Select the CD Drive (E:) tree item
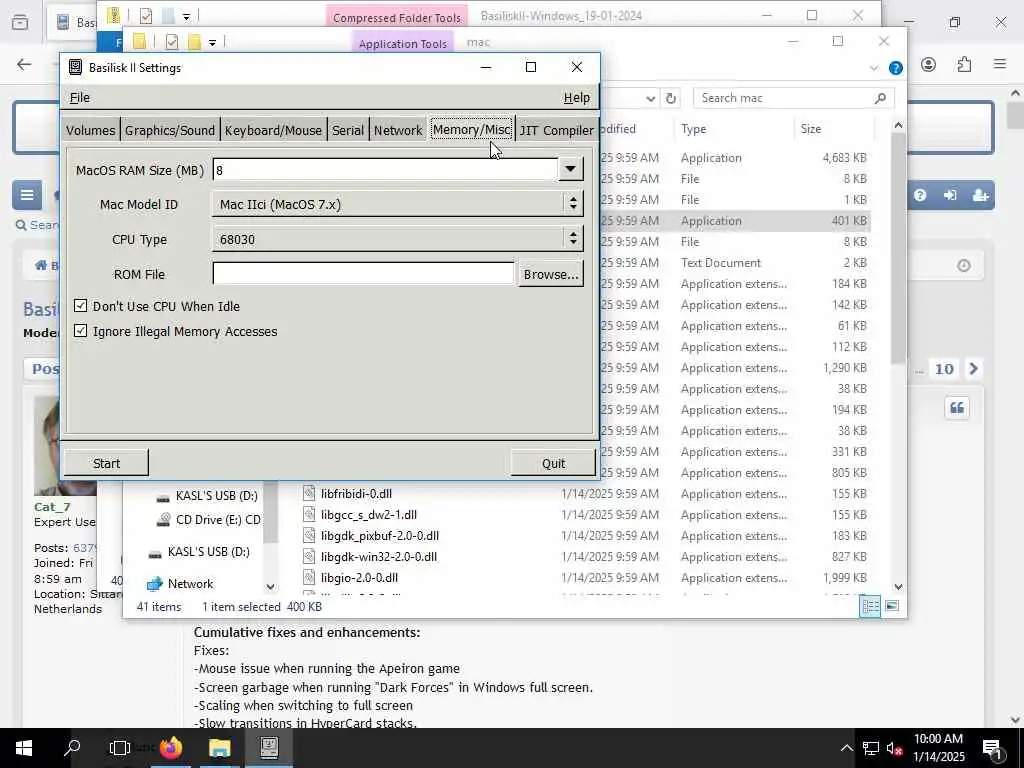 pos(209,520)
